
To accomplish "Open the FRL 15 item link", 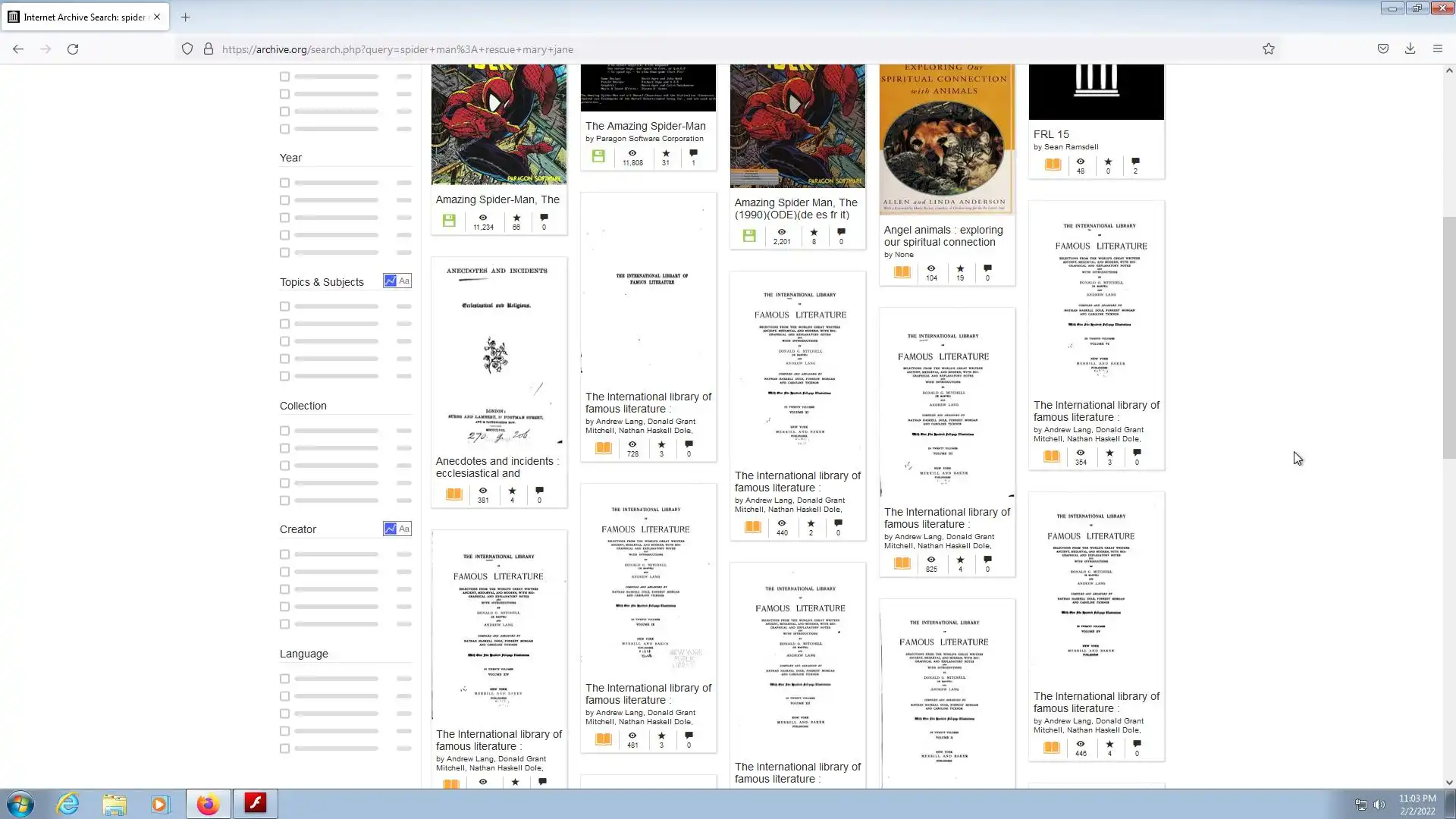I will (1051, 134).
